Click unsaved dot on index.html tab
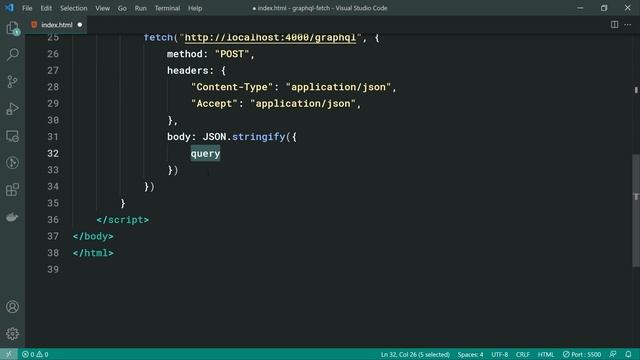 coord(80,24)
